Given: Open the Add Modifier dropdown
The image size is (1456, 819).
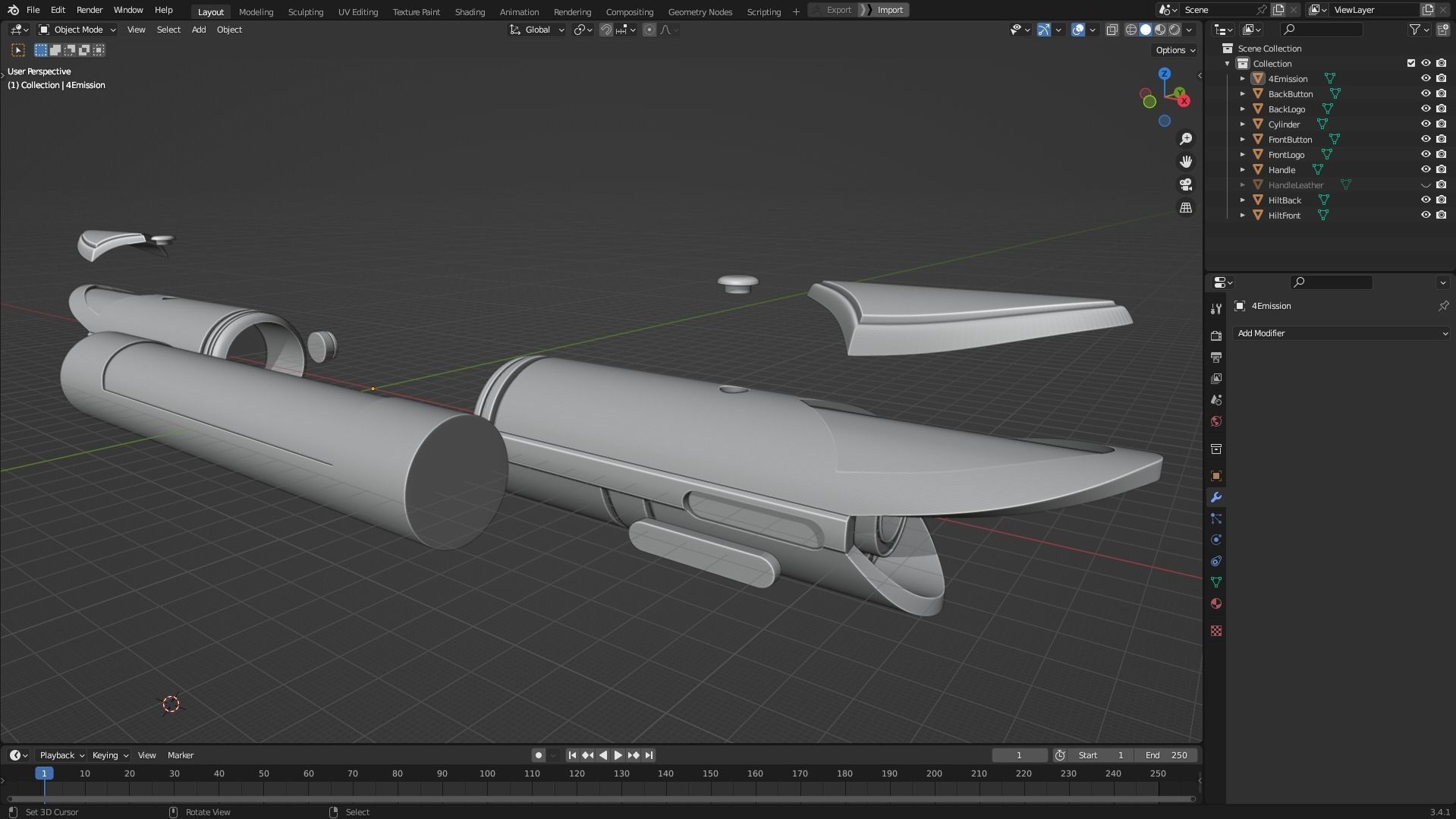Looking at the screenshot, I should coord(1341,333).
